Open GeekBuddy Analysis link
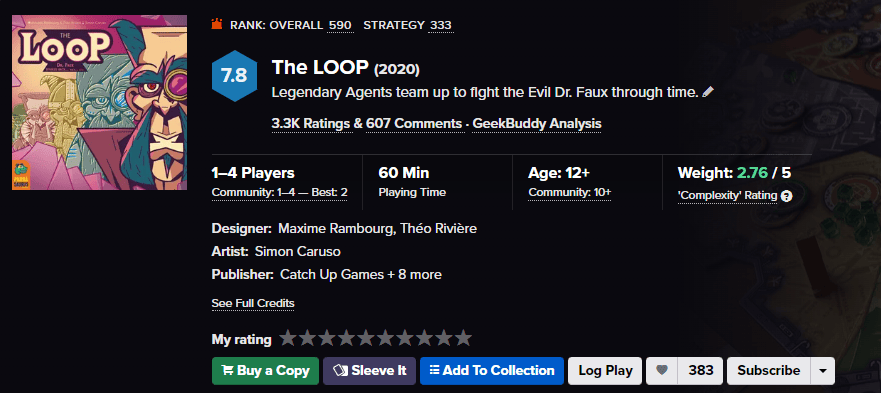 click(x=537, y=124)
